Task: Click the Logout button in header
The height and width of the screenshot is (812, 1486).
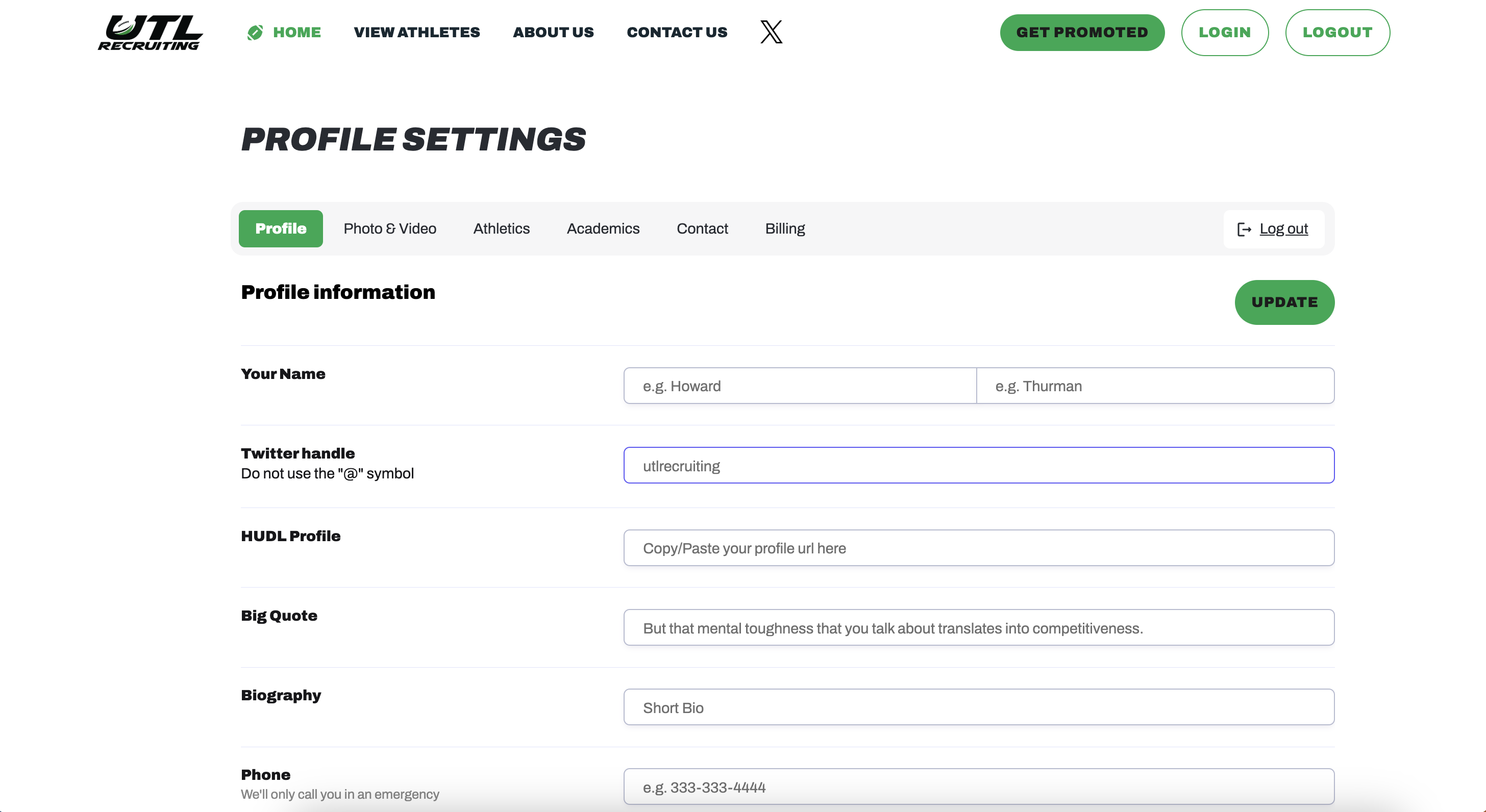Action: pyautogui.click(x=1337, y=32)
